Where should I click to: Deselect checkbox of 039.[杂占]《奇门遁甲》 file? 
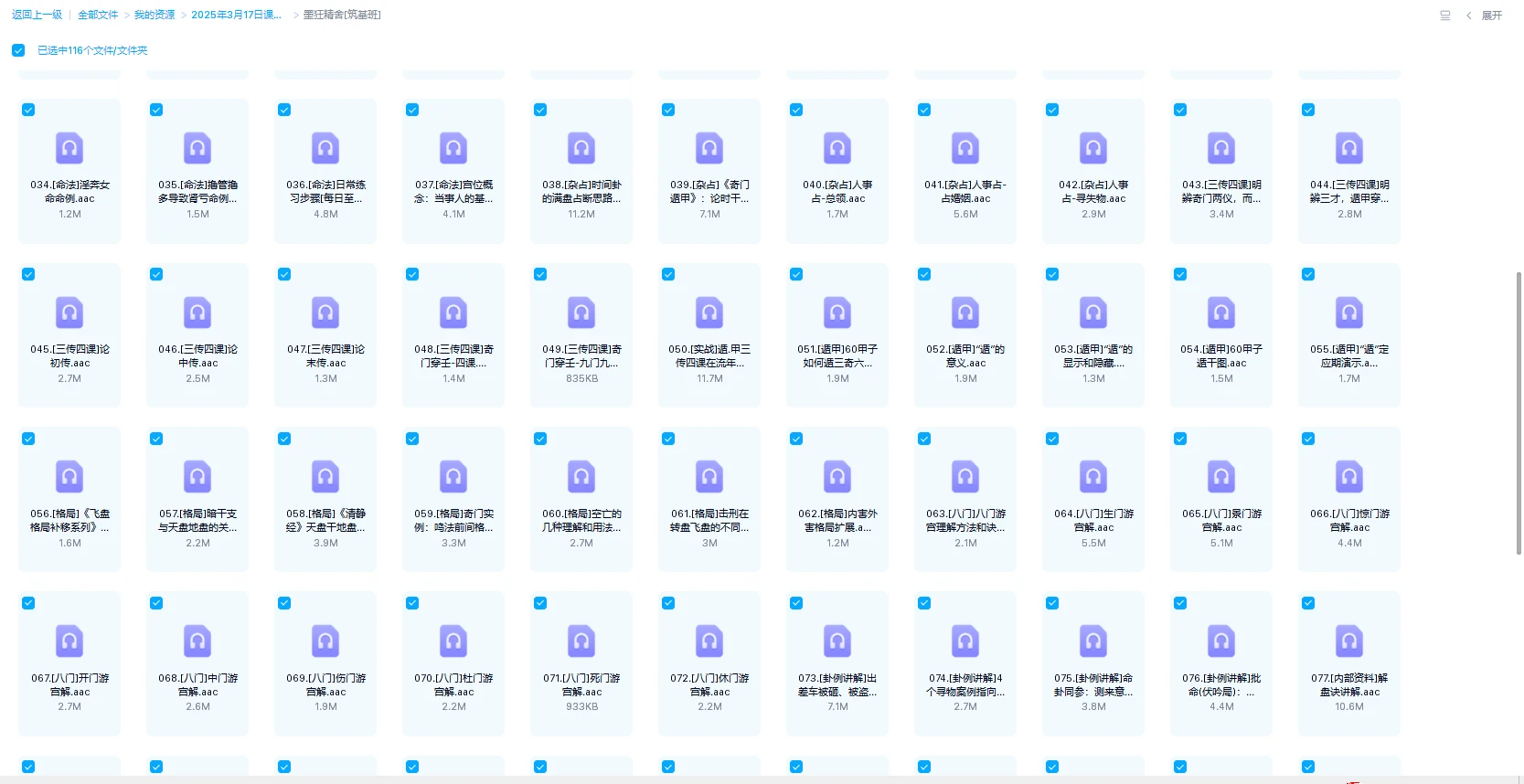coord(668,110)
